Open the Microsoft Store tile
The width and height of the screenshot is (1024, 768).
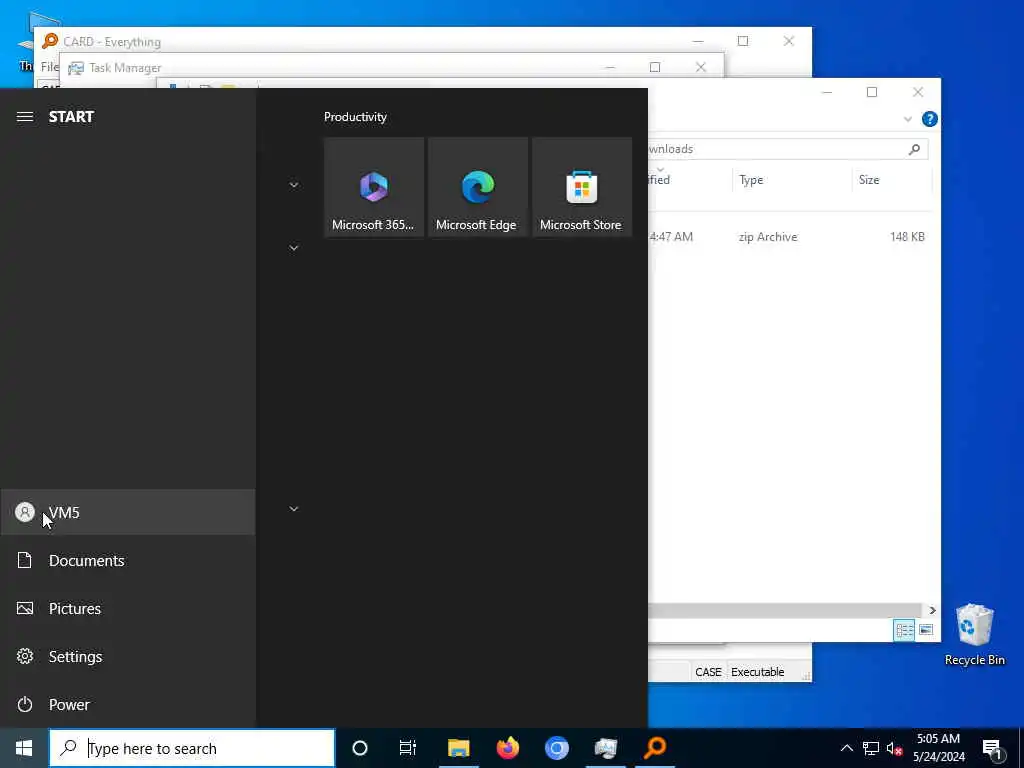coord(581,187)
